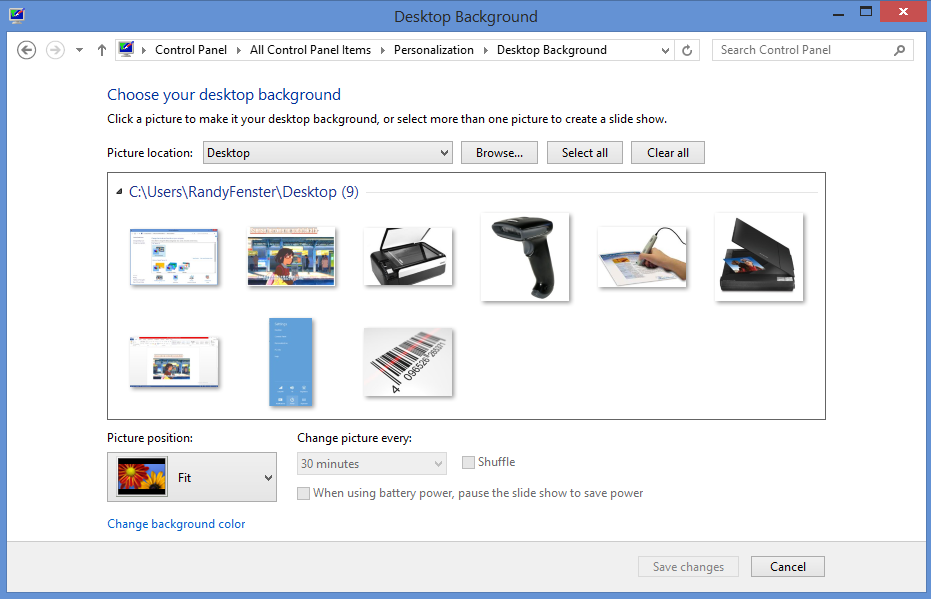Image resolution: width=931 pixels, height=599 pixels.
Task: Open the Change picture every dropdown
Action: coord(438,463)
